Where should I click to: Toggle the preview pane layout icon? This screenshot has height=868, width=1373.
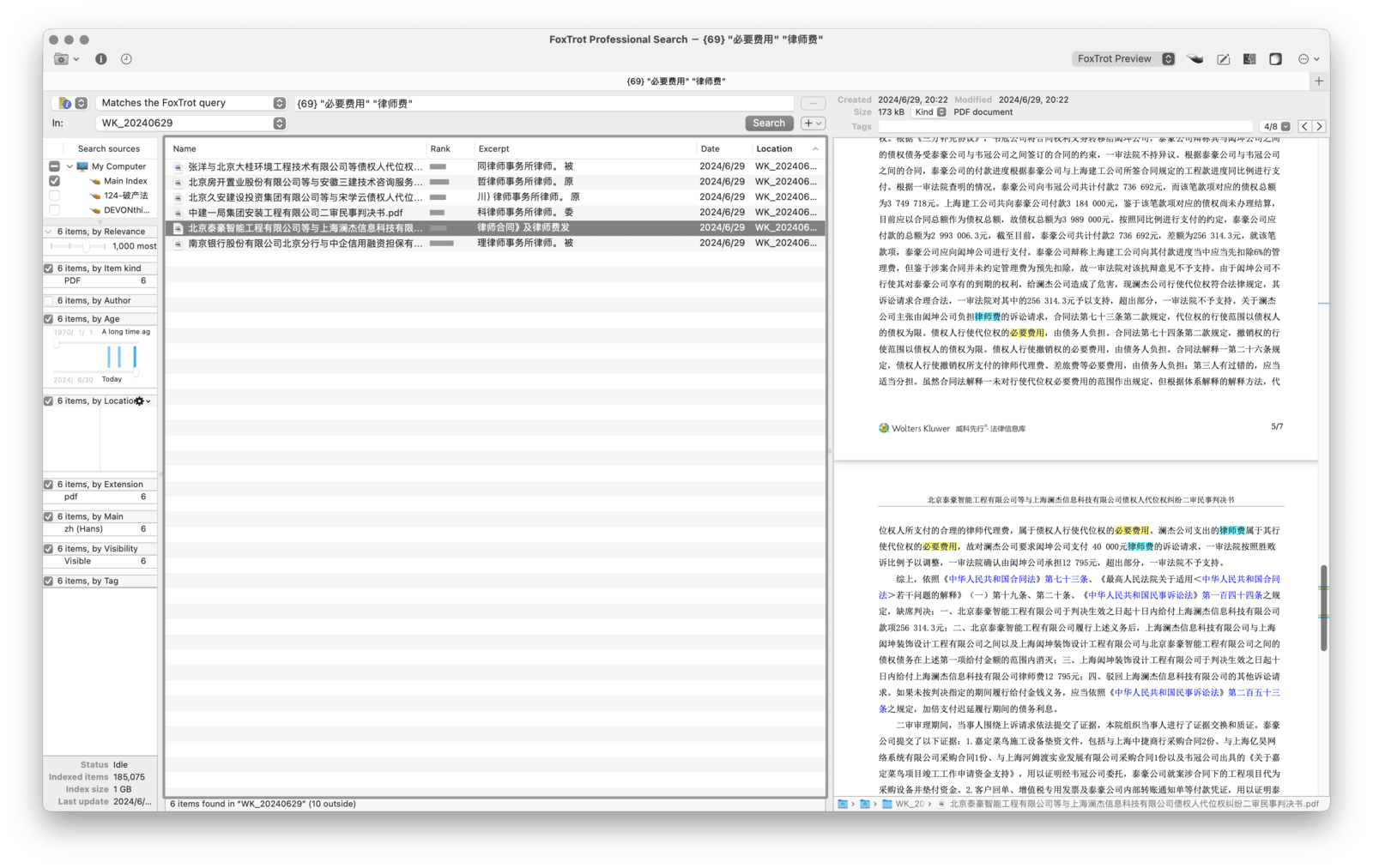click(x=1276, y=59)
